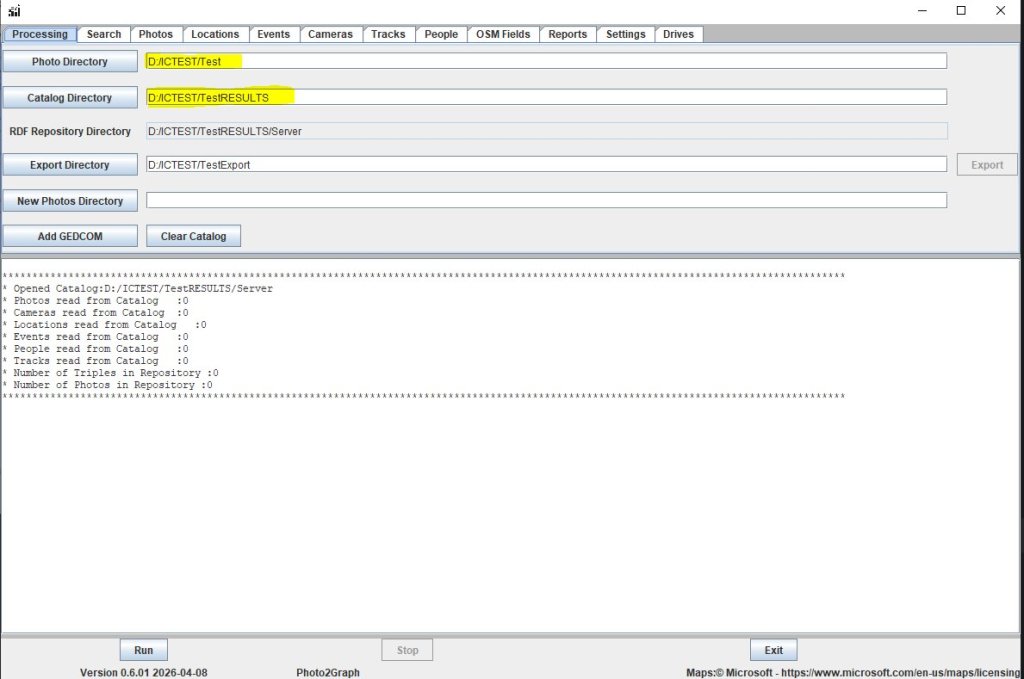1024x679 pixels.
Task: Select the Locations tab
Action: [x=215, y=34]
